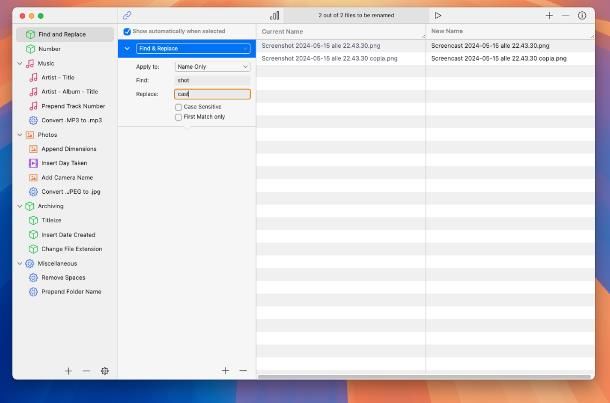Sort by the New Name column header
The height and width of the screenshot is (403, 610).
[x=510, y=32]
